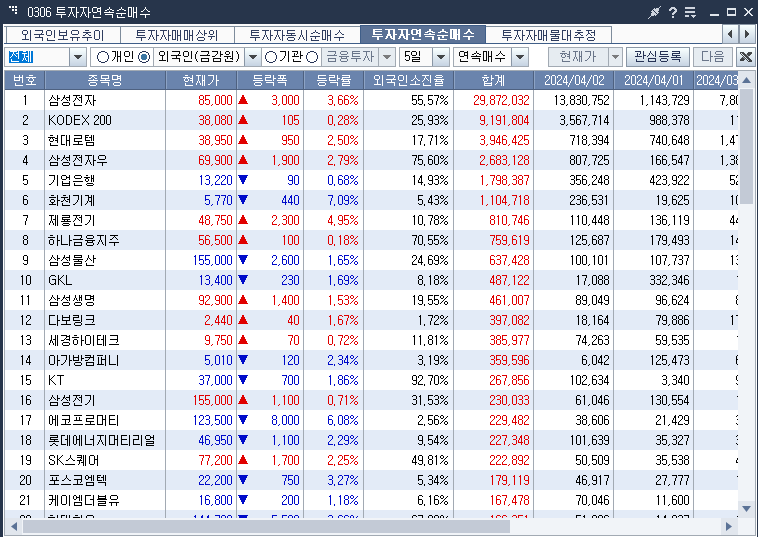Sort by 종목명 column header

(105, 80)
